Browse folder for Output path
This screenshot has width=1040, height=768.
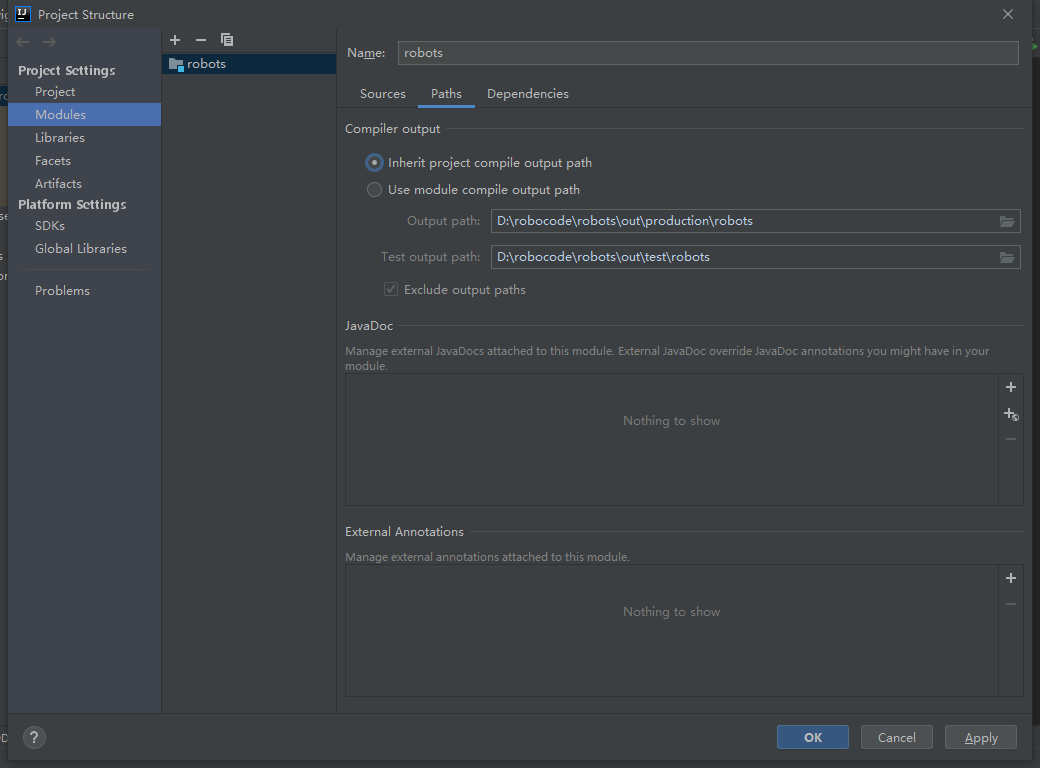[1007, 222]
